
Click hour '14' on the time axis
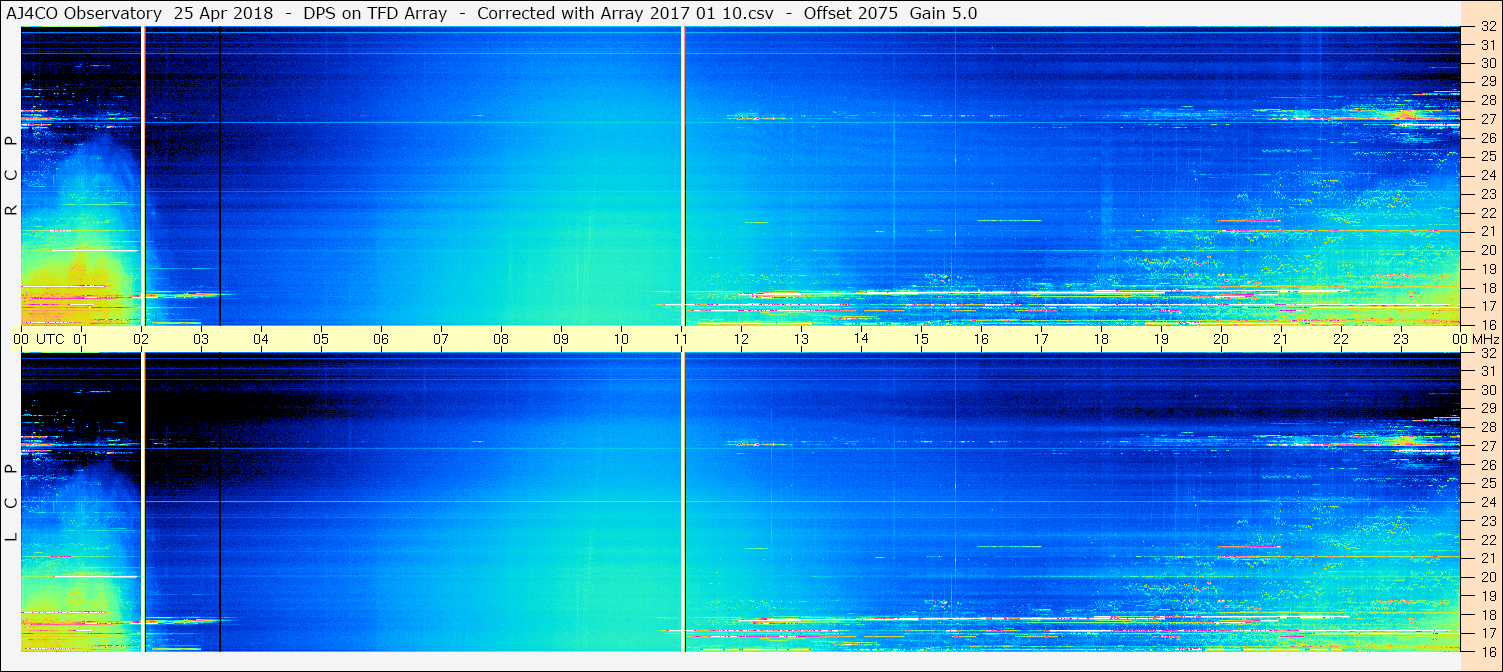pyautogui.click(x=861, y=339)
